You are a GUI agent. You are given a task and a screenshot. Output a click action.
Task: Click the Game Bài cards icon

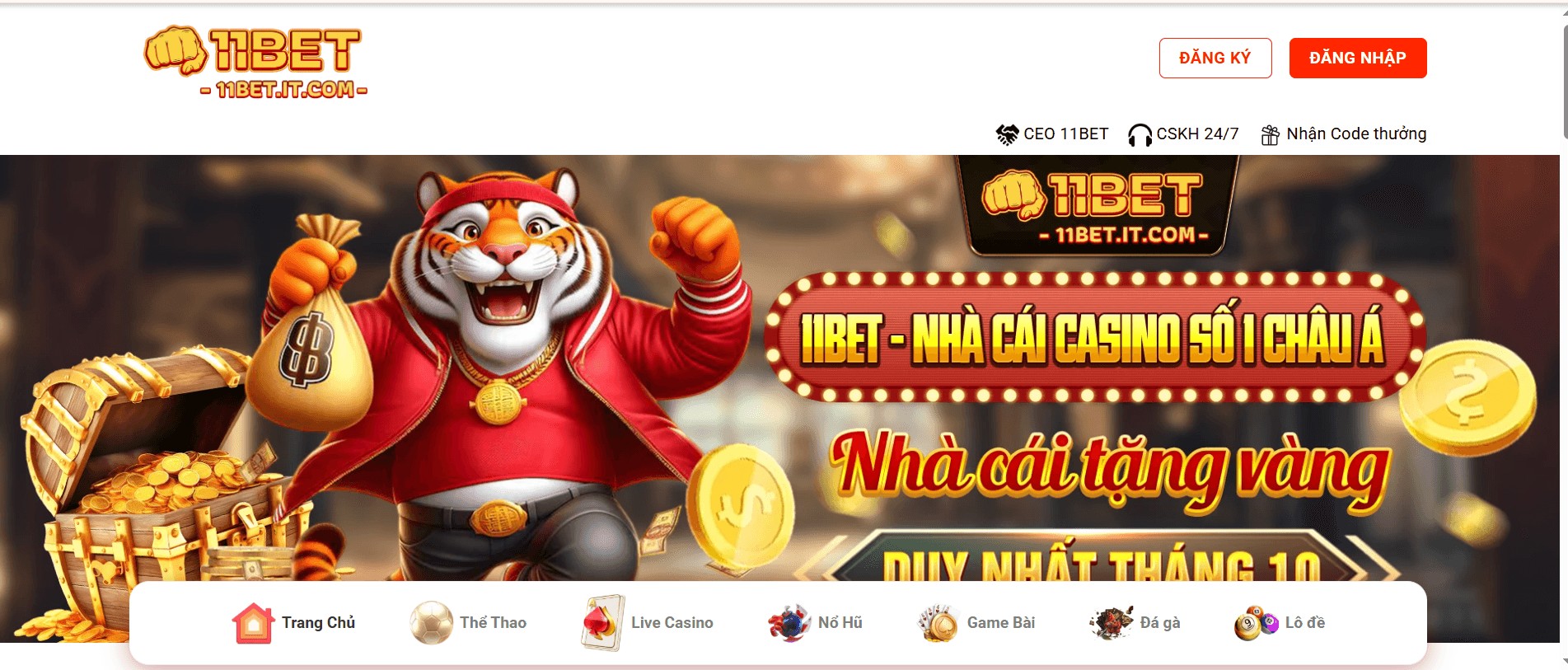(x=938, y=623)
